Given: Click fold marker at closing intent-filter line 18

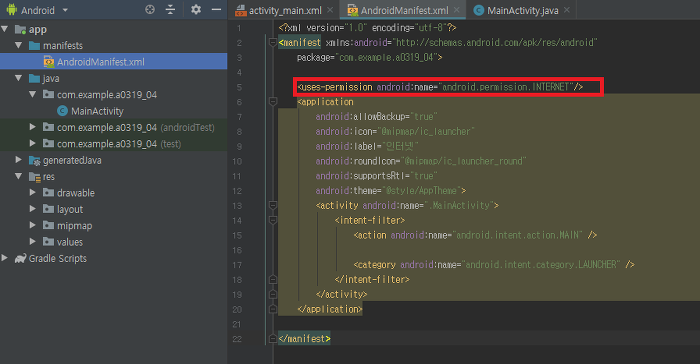Looking at the screenshot, I should (273, 280).
